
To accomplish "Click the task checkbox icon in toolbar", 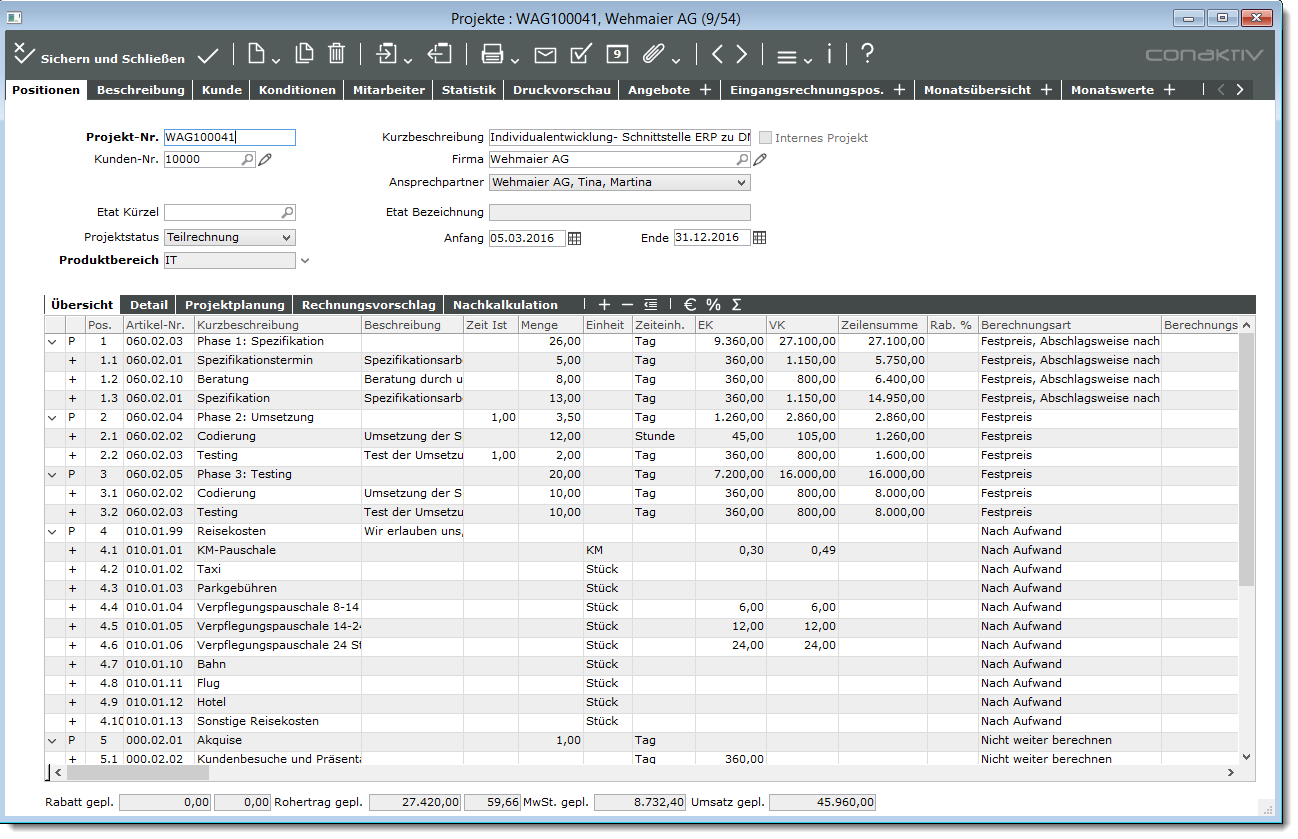I will 581,54.
